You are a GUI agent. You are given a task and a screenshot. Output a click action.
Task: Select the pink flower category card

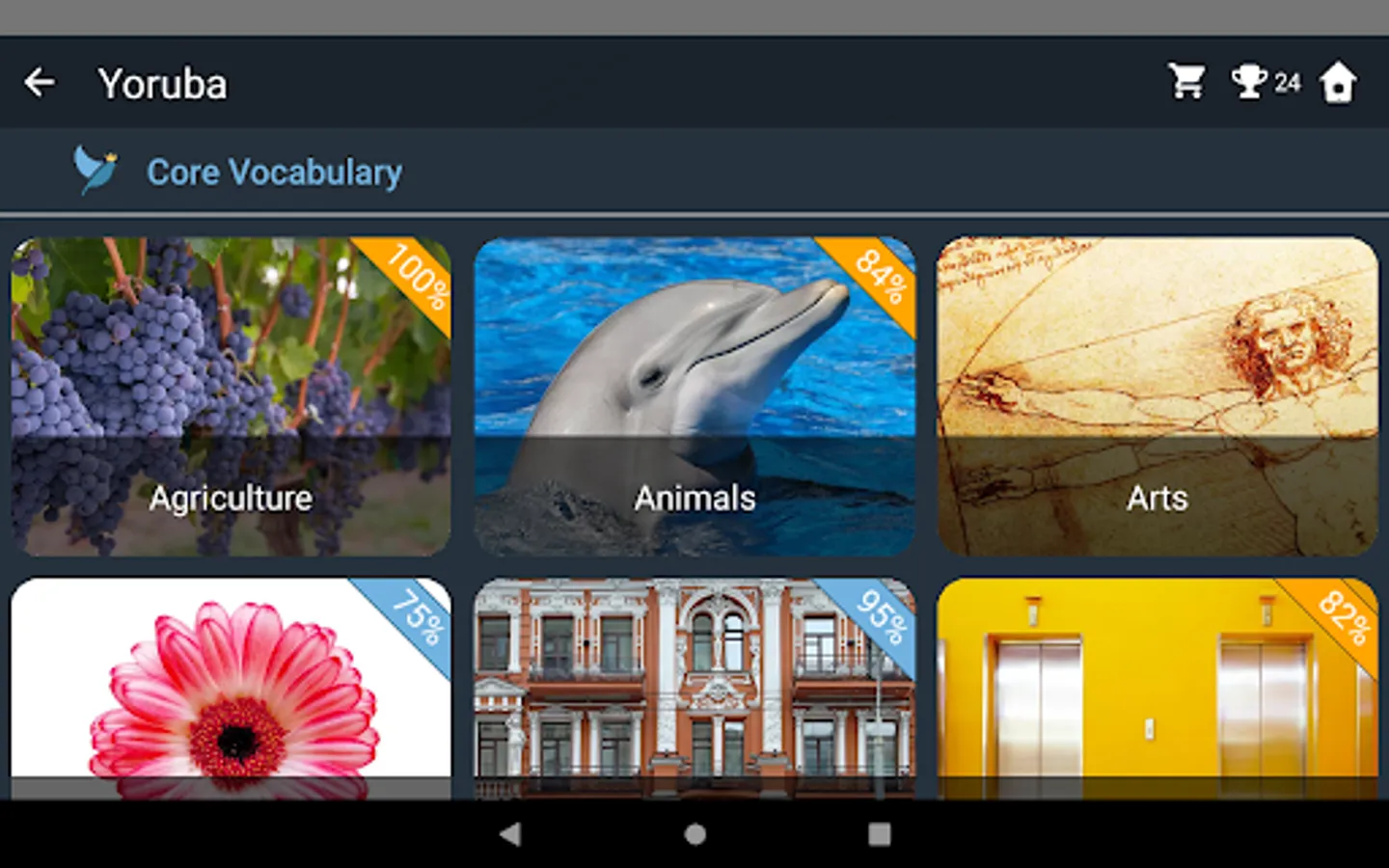point(231,689)
